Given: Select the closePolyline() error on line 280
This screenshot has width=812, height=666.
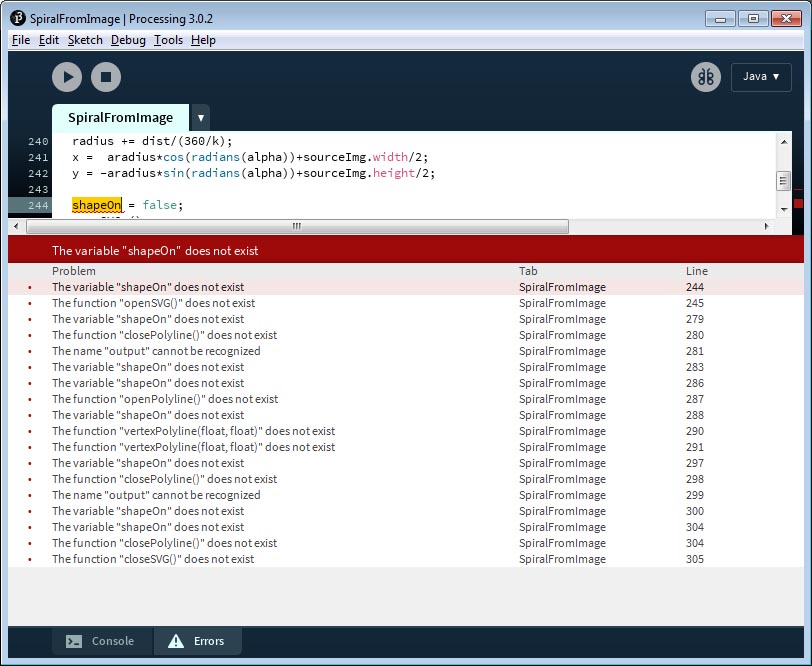Looking at the screenshot, I should coord(406,335).
